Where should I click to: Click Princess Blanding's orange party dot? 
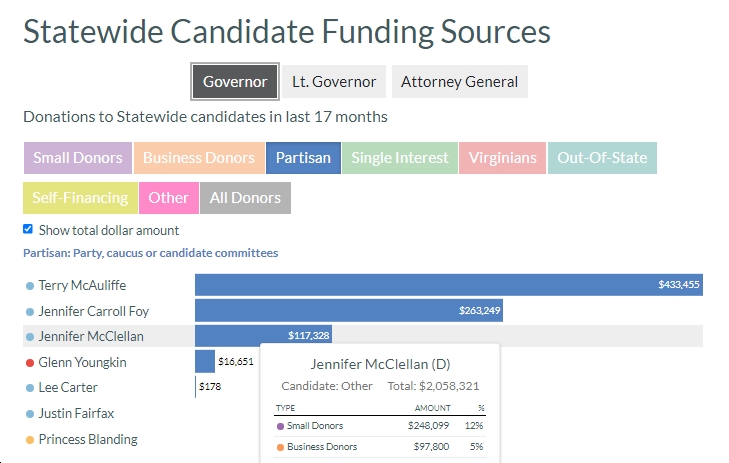[x=30, y=440]
